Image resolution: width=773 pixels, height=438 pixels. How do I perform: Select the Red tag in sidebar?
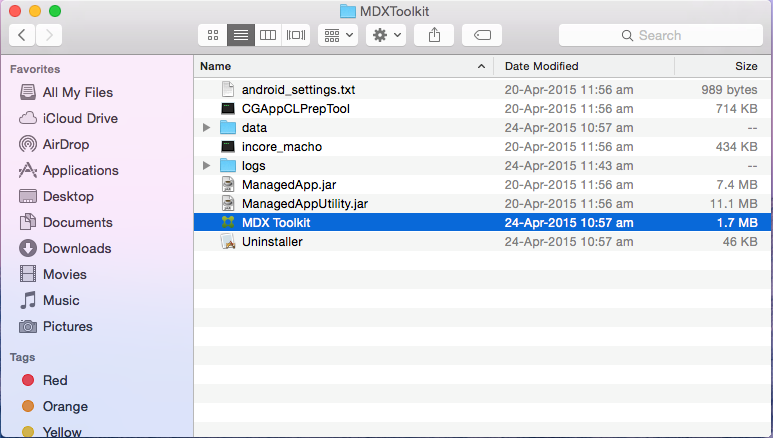coord(55,380)
